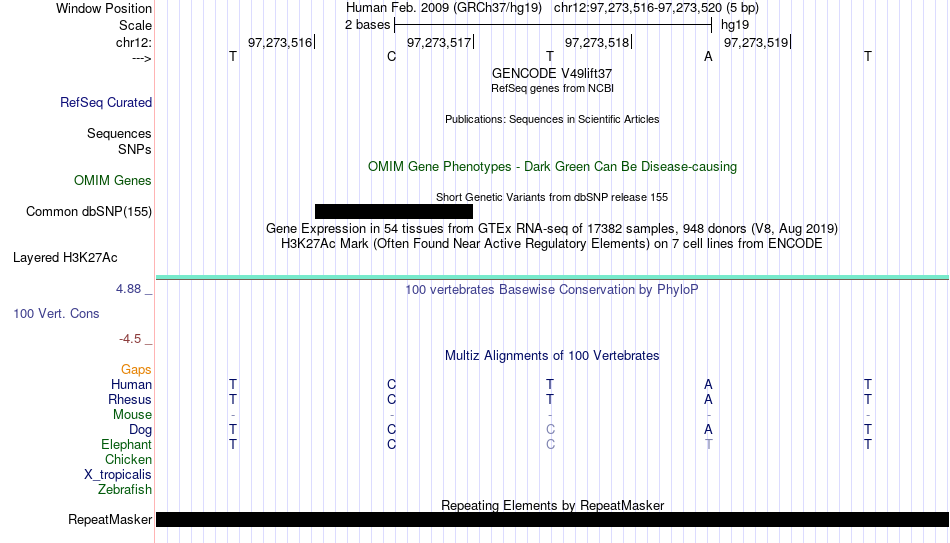Click the X_tropicalis species label

(x=118, y=475)
